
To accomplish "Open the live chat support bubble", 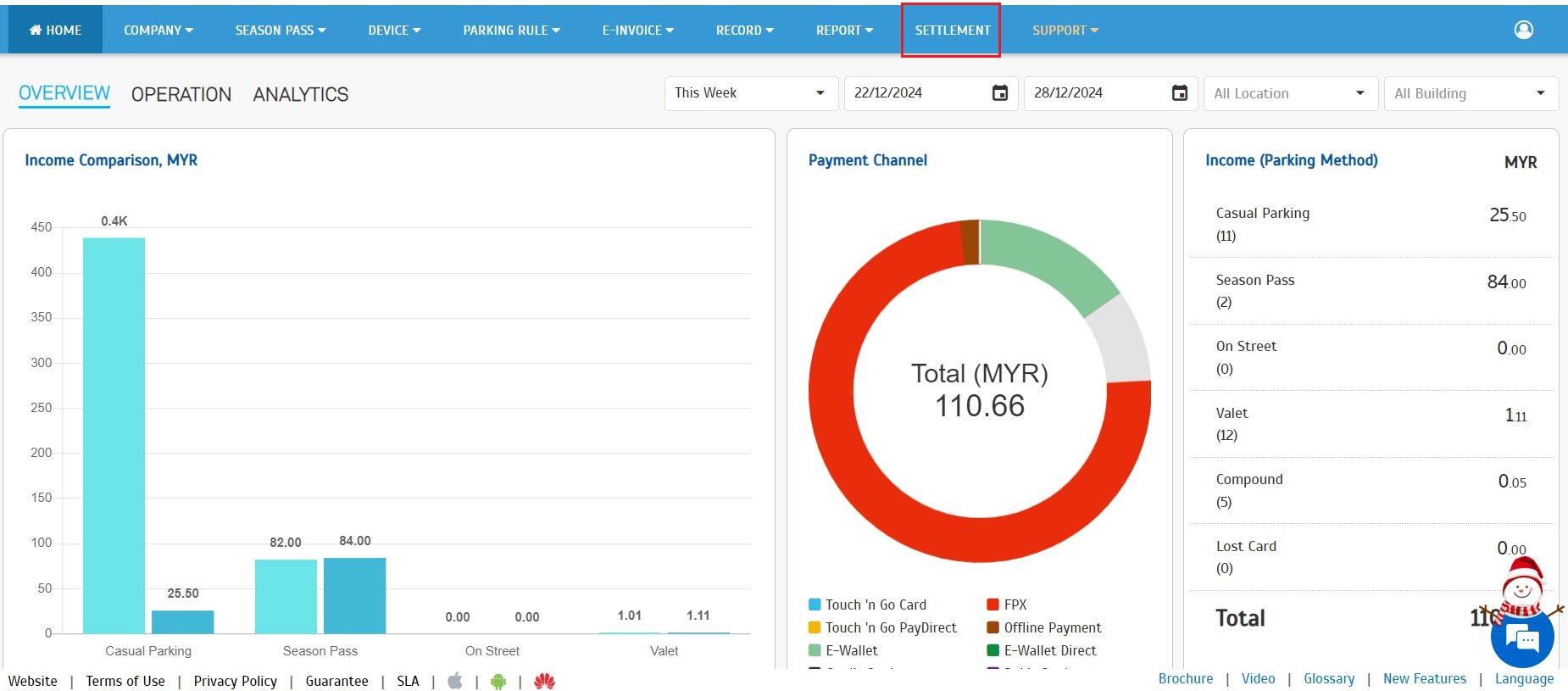I will [1526, 640].
